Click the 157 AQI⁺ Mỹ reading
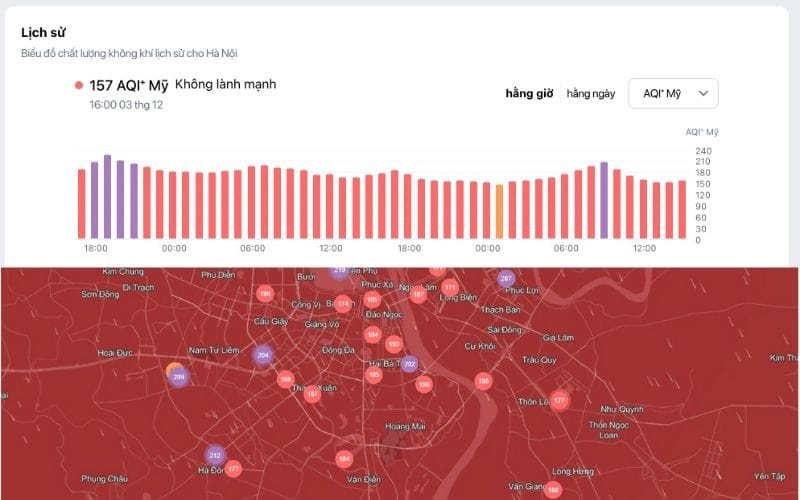The height and width of the screenshot is (500, 800). tap(125, 85)
